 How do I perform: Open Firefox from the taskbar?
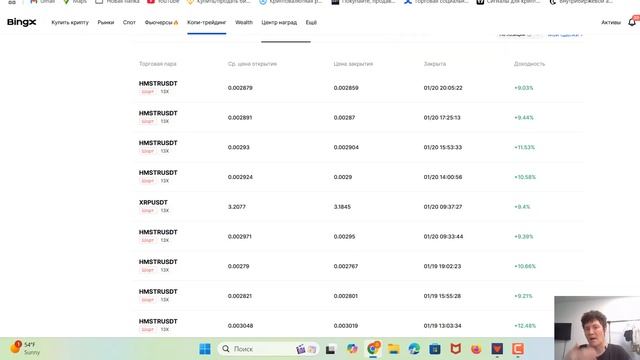pyautogui.click(x=476, y=349)
